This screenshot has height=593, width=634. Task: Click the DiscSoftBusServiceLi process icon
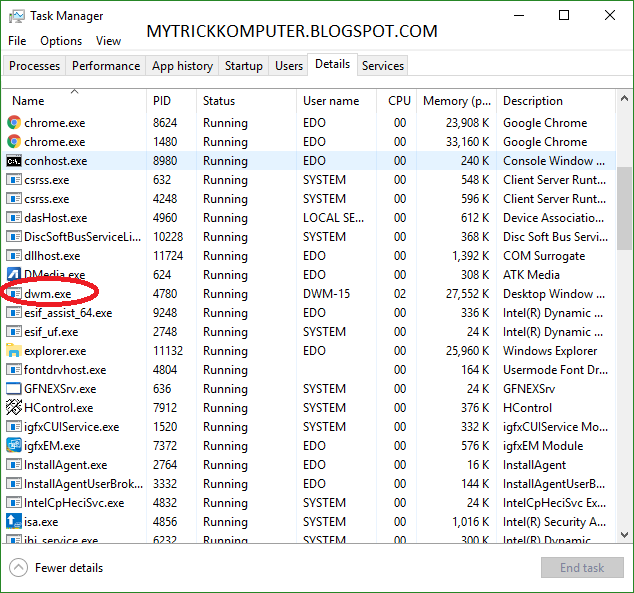coord(14,236)
